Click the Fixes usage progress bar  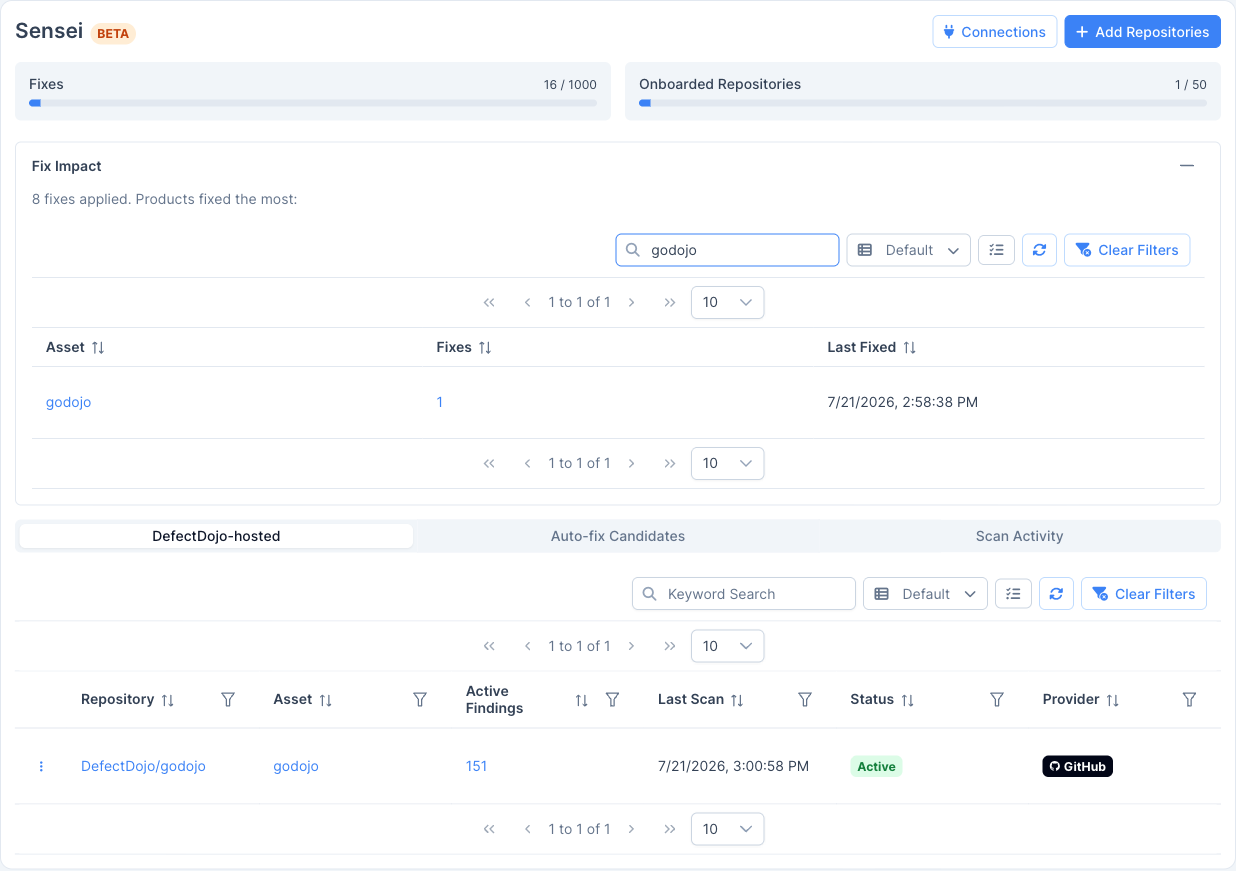click(x=313, y=103)
